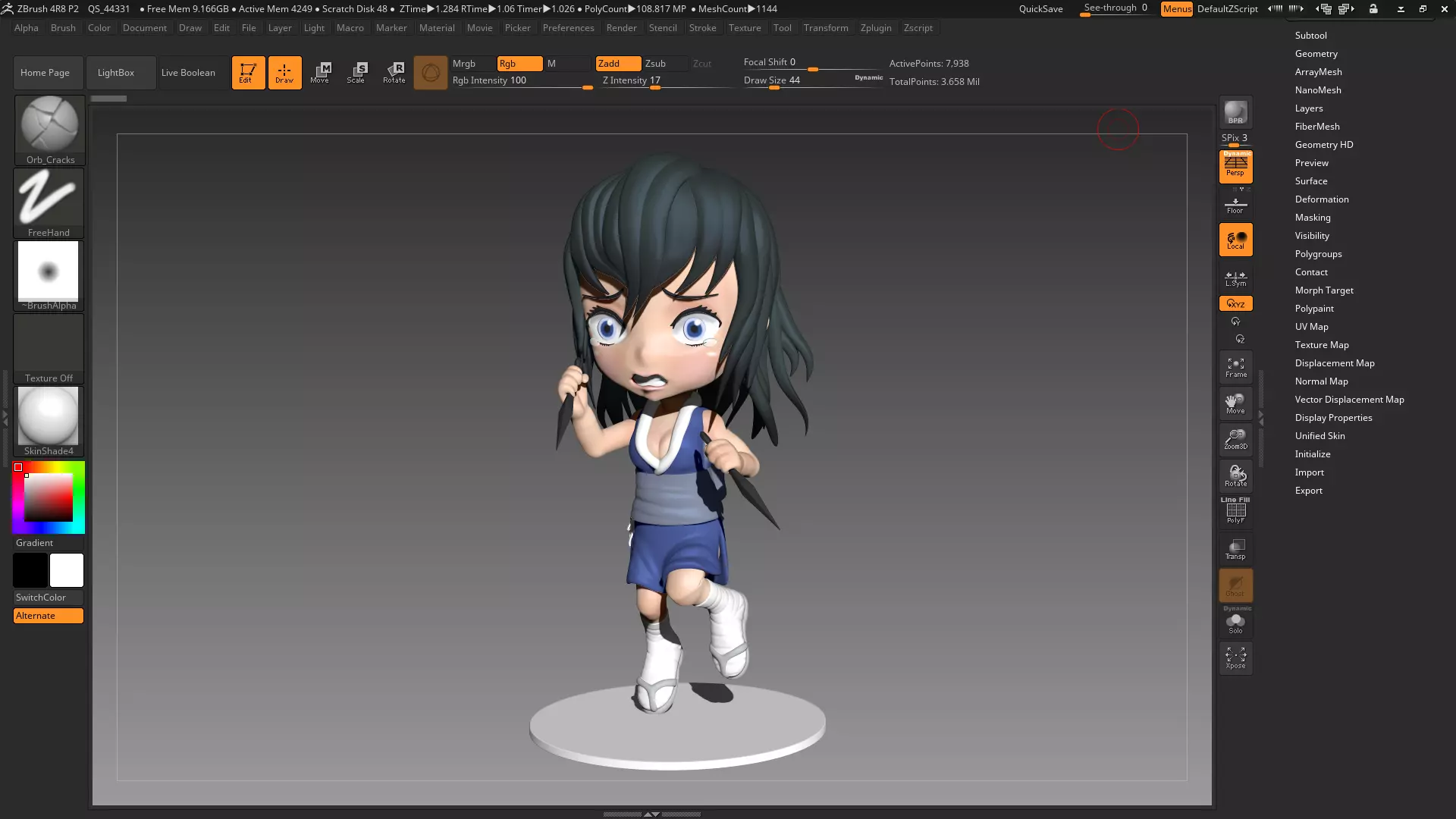Expand the ArrayMesh section
Viewport: 1456px width, 819px height.
pyautogui.click(x=1318, y=72)
